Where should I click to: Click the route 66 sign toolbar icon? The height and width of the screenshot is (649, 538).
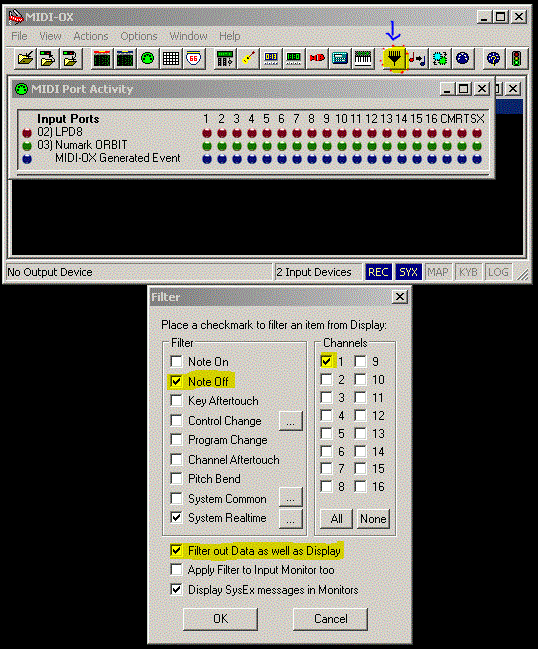click(x=194, y=58)
